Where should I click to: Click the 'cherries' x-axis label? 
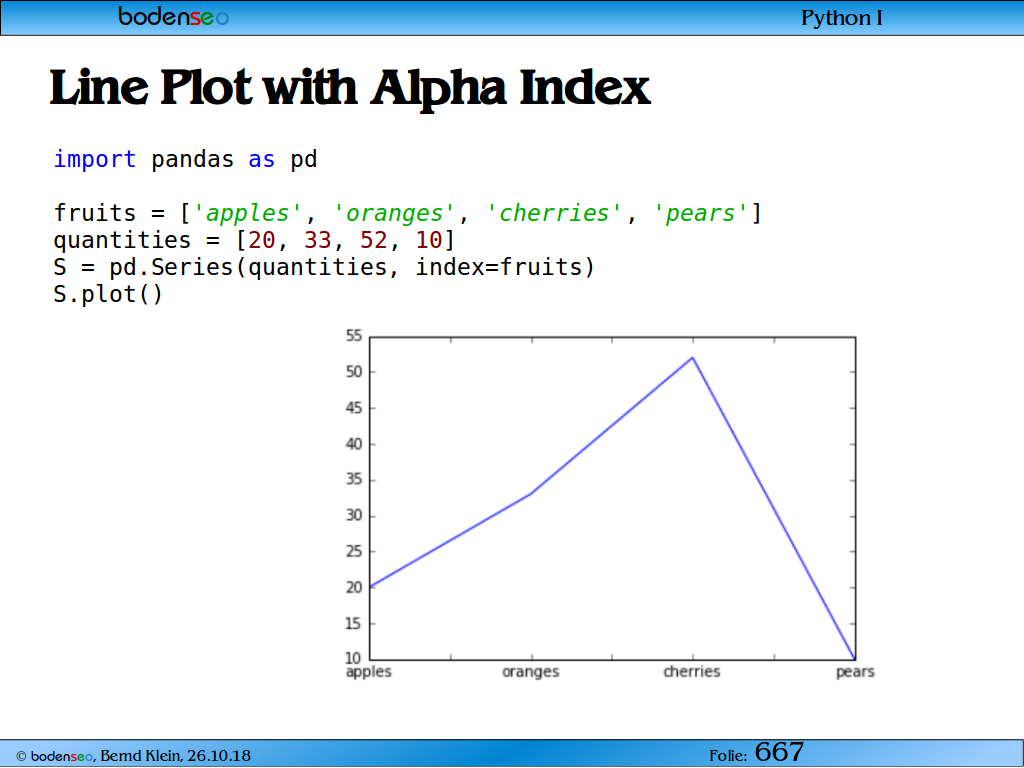(692, 671)
